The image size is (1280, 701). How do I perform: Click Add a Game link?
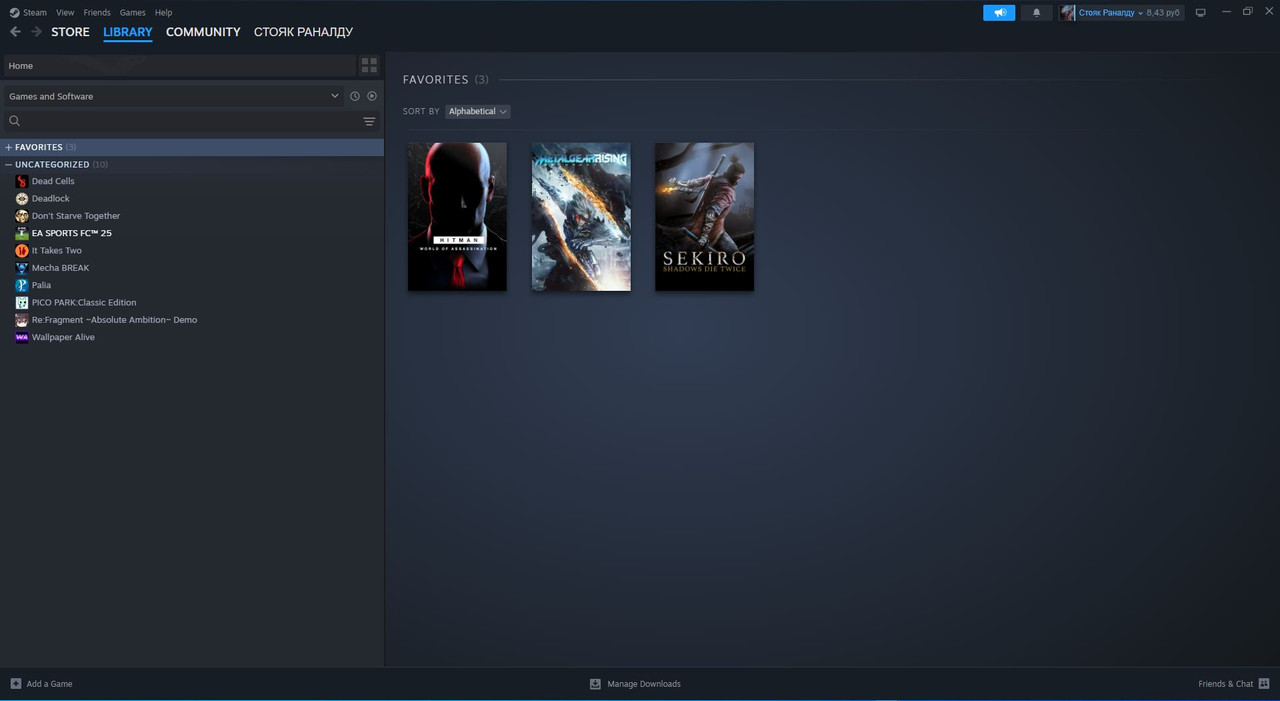click(49, 684)
